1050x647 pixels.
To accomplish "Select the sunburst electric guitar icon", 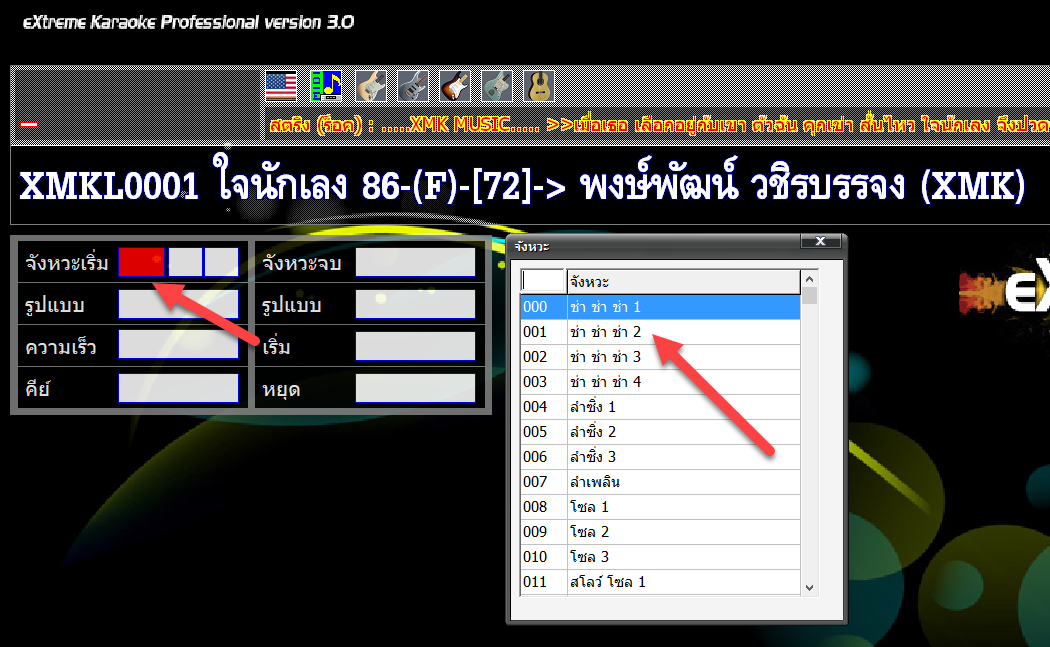I will [x=455, y=86].
